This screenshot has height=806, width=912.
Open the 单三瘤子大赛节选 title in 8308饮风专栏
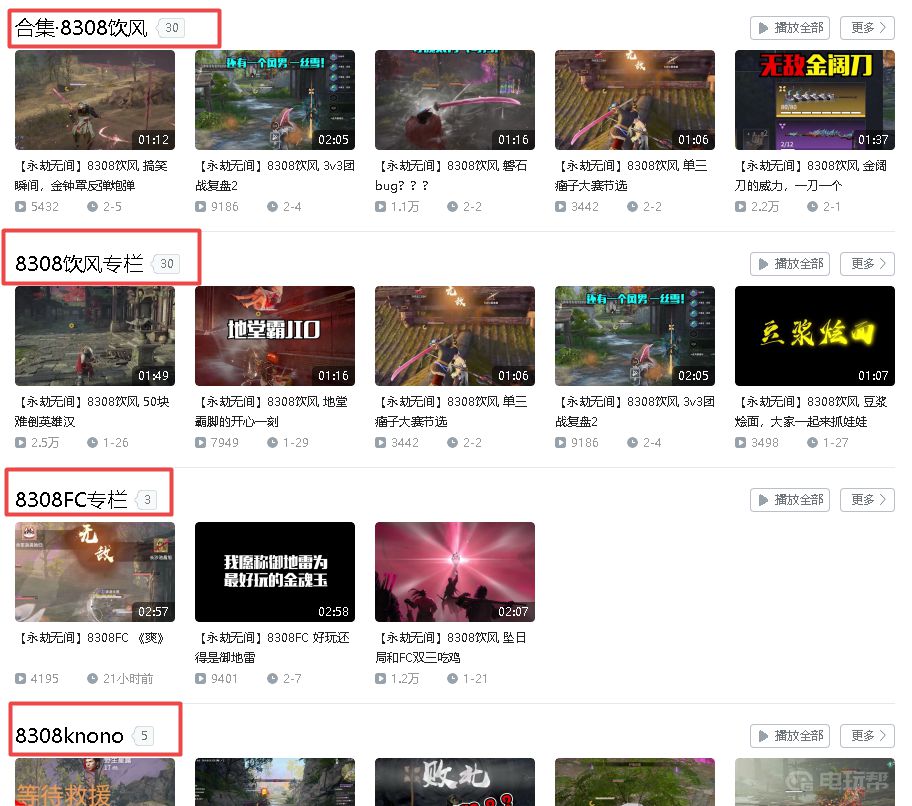(451, 412)
